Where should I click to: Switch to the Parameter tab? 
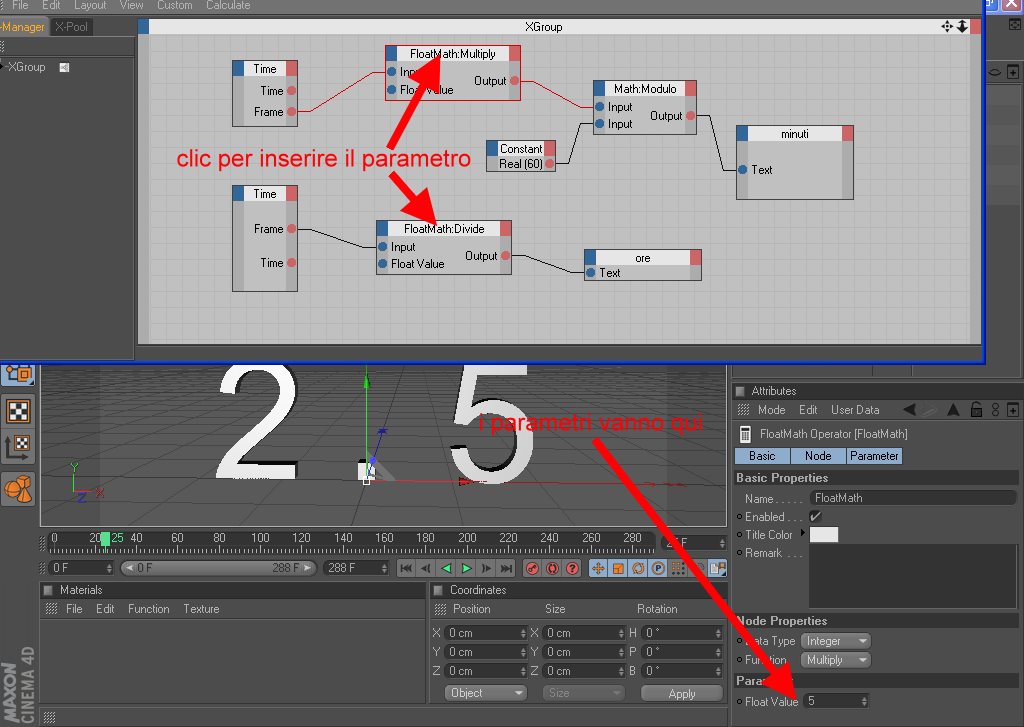click(x=874, y=456)
